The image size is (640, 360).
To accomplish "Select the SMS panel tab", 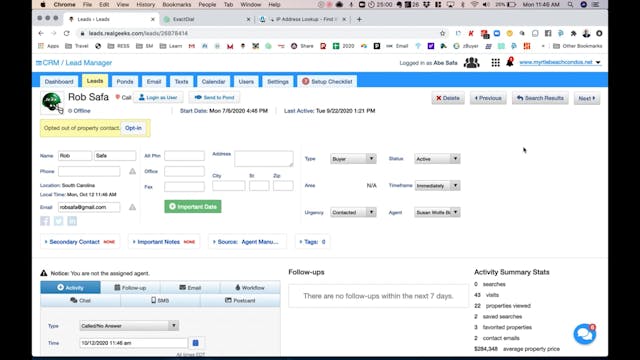I will pyautogui.click(x=160, y=300).
